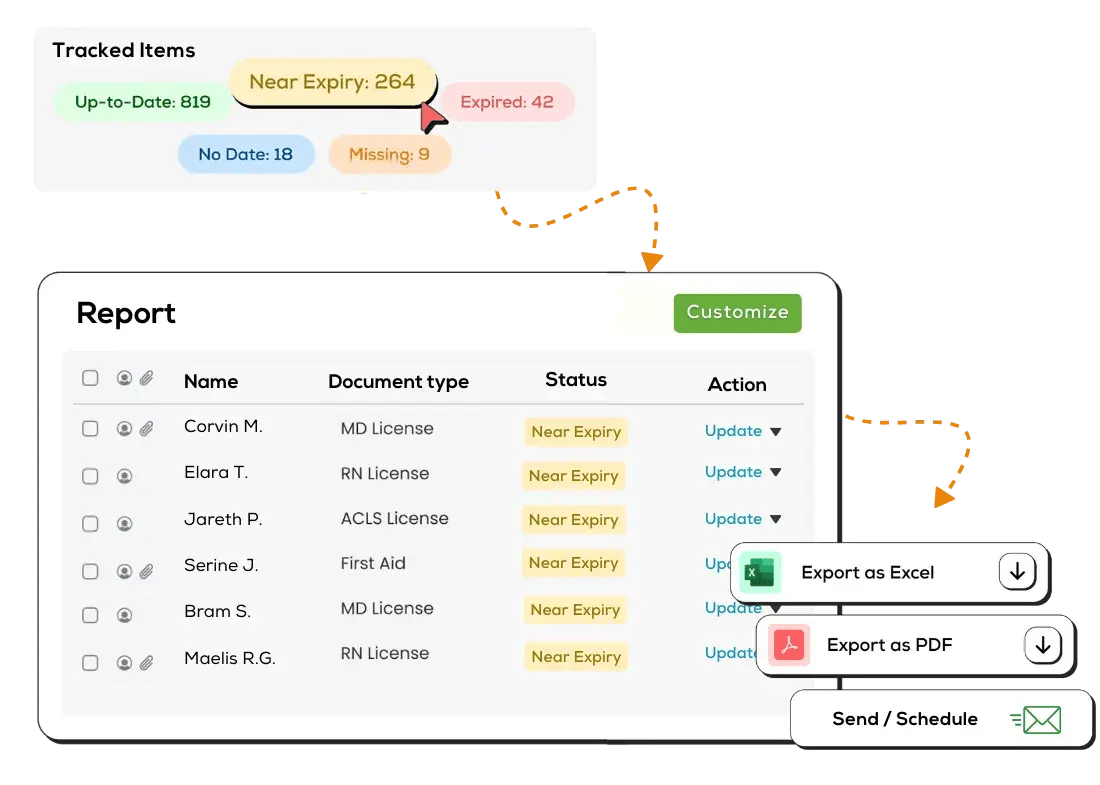Tick the select-all checkbox in the header row
The width and height of the screenshot is (1100, 785).
pos(90,378)
